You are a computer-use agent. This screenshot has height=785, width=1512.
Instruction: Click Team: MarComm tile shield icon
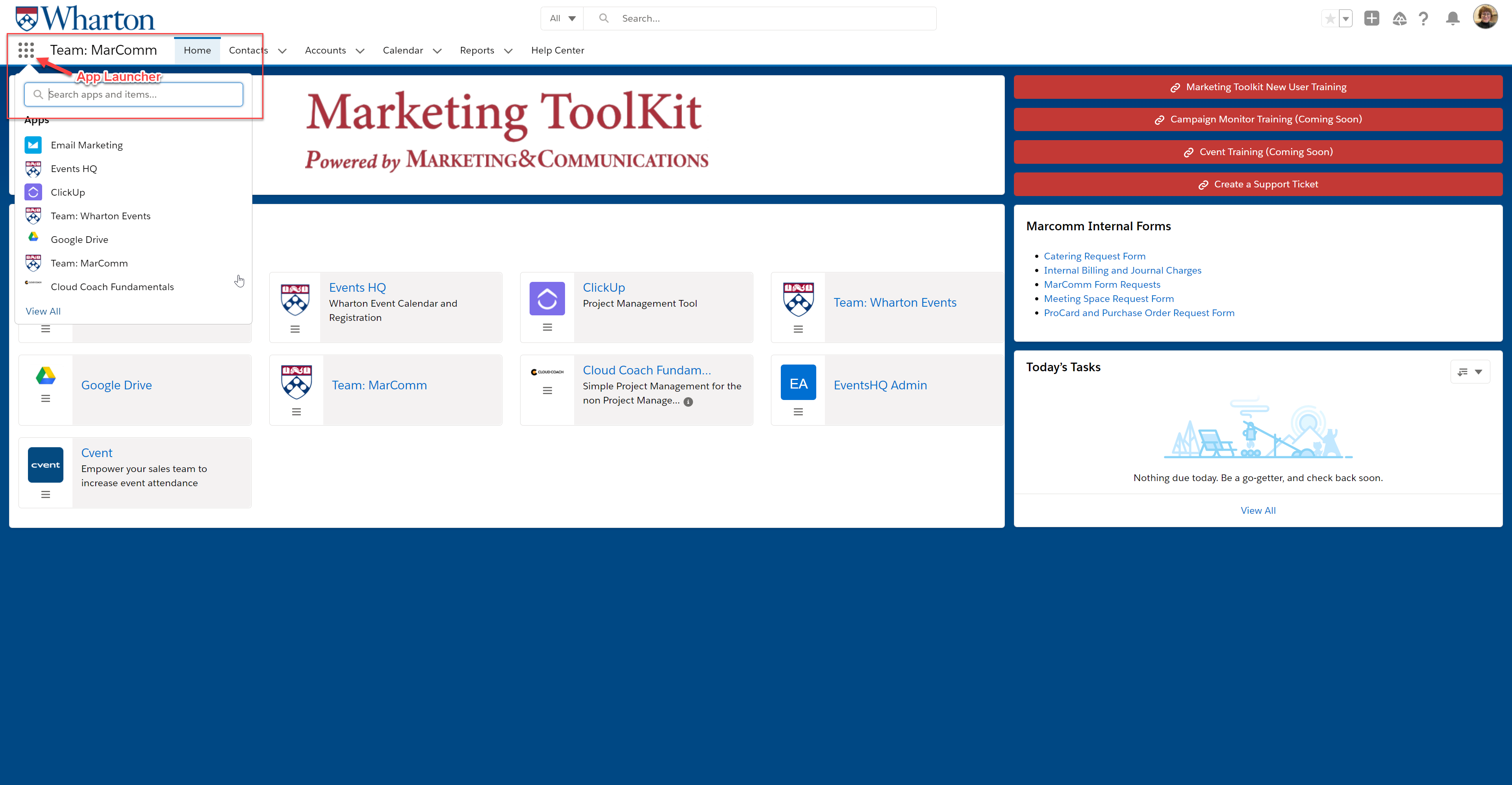pyautogui.click(x=296, y=382)
